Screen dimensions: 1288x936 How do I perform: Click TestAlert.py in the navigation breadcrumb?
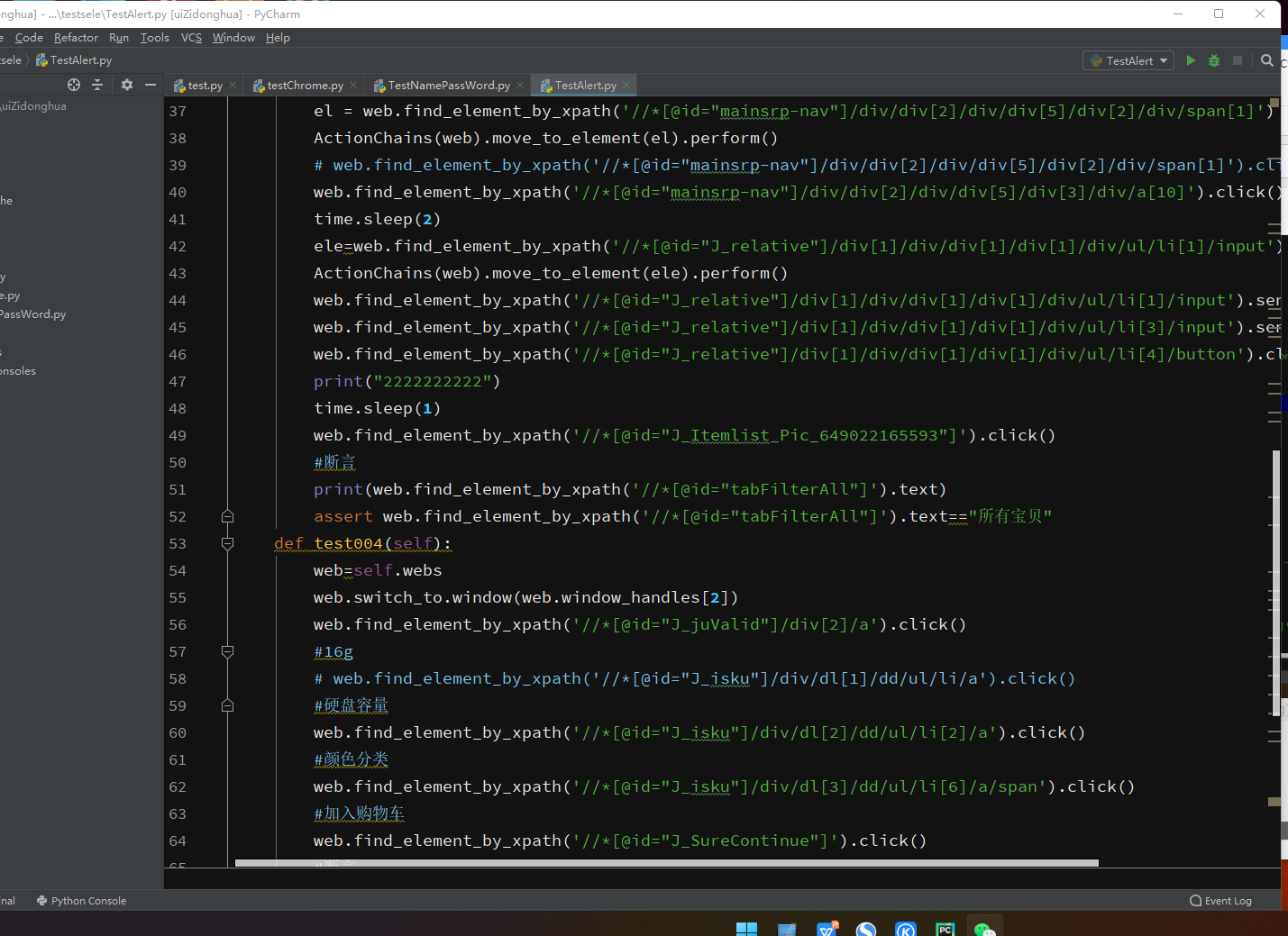74,60
